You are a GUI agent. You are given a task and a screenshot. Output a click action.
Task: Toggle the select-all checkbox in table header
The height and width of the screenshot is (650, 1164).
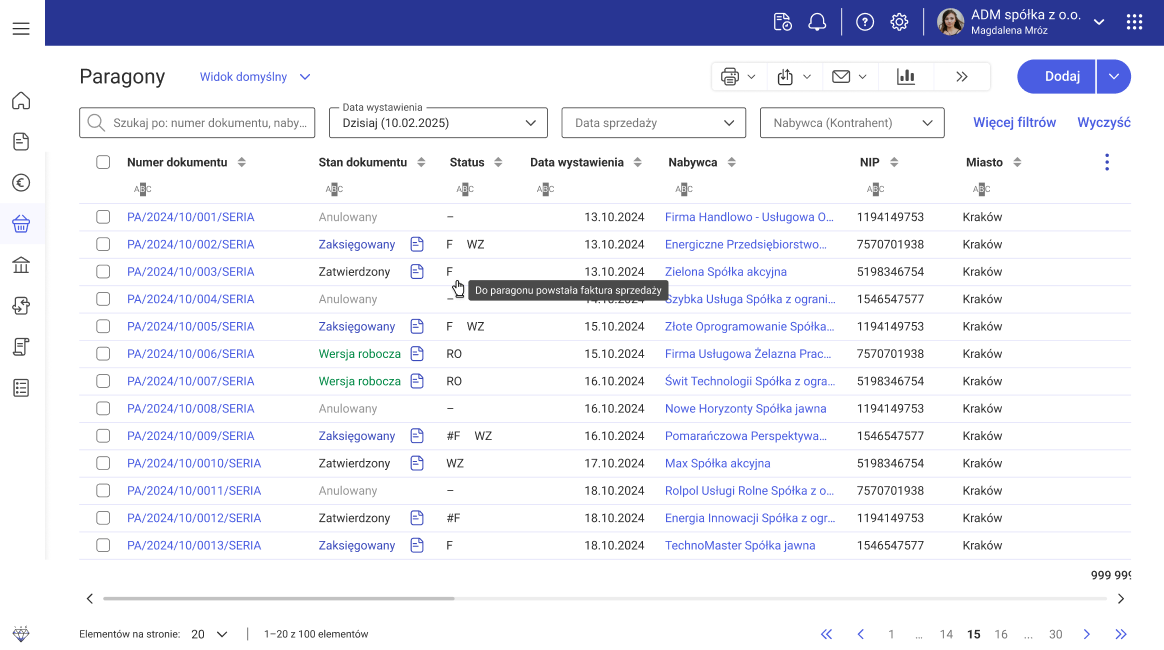coord(103,162)
